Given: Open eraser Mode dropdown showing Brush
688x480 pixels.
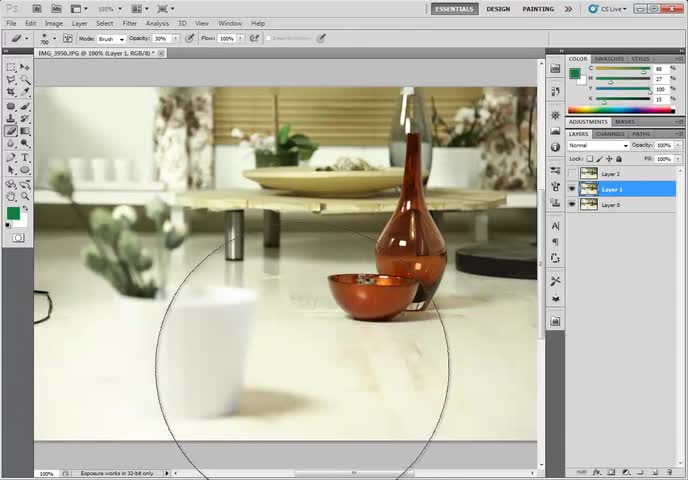Looking at the screenshot, I should click(x=111, y=39).
